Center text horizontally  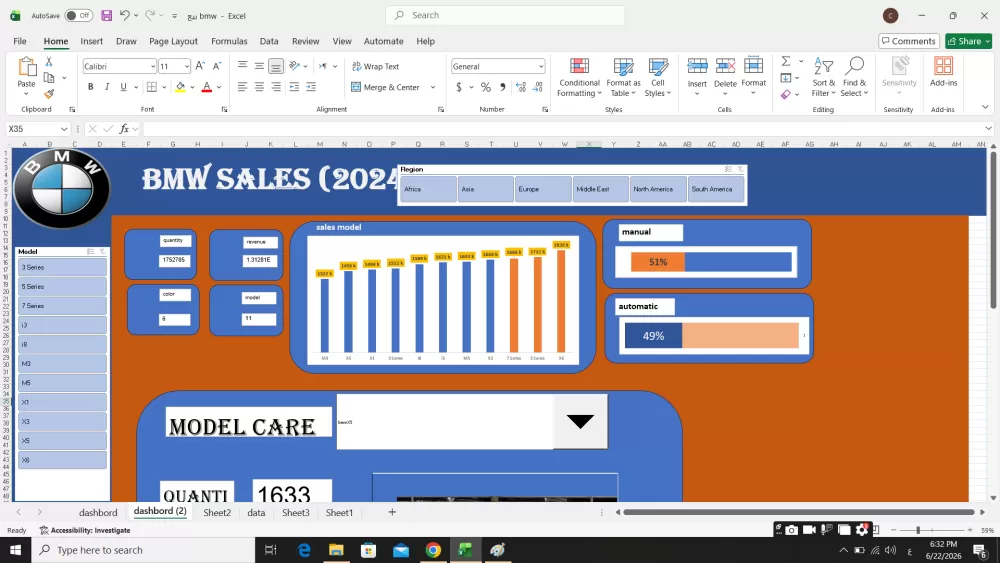[x=259, y=87]
